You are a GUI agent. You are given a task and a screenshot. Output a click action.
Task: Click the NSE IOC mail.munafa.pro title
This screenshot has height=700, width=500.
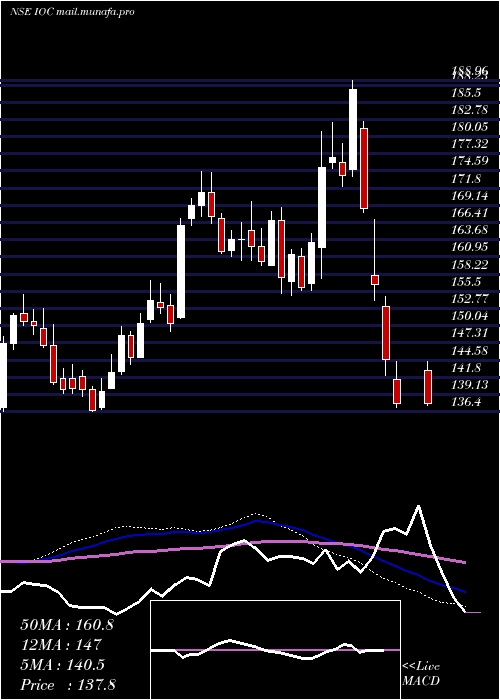[x=72, y=12]
